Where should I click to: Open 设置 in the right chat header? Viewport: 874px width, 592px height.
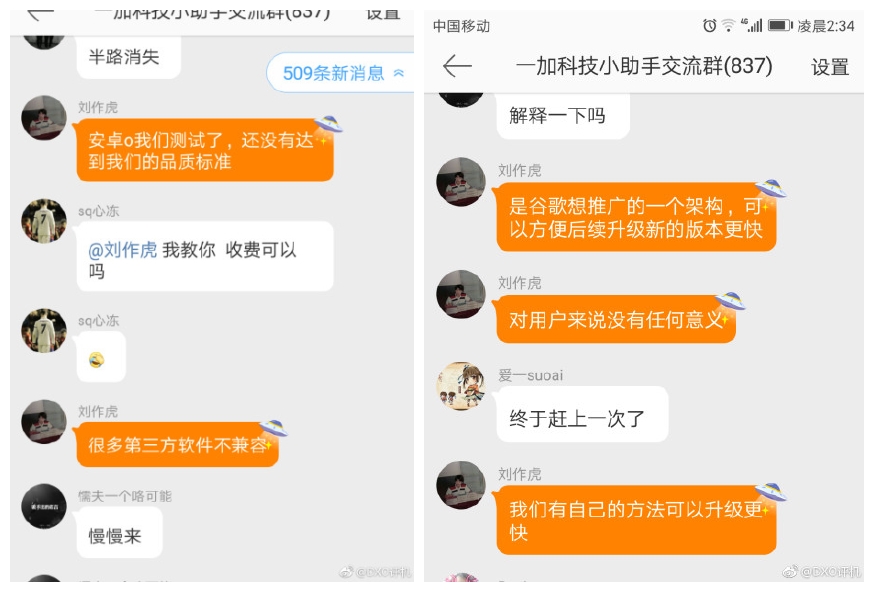[829, 67]
